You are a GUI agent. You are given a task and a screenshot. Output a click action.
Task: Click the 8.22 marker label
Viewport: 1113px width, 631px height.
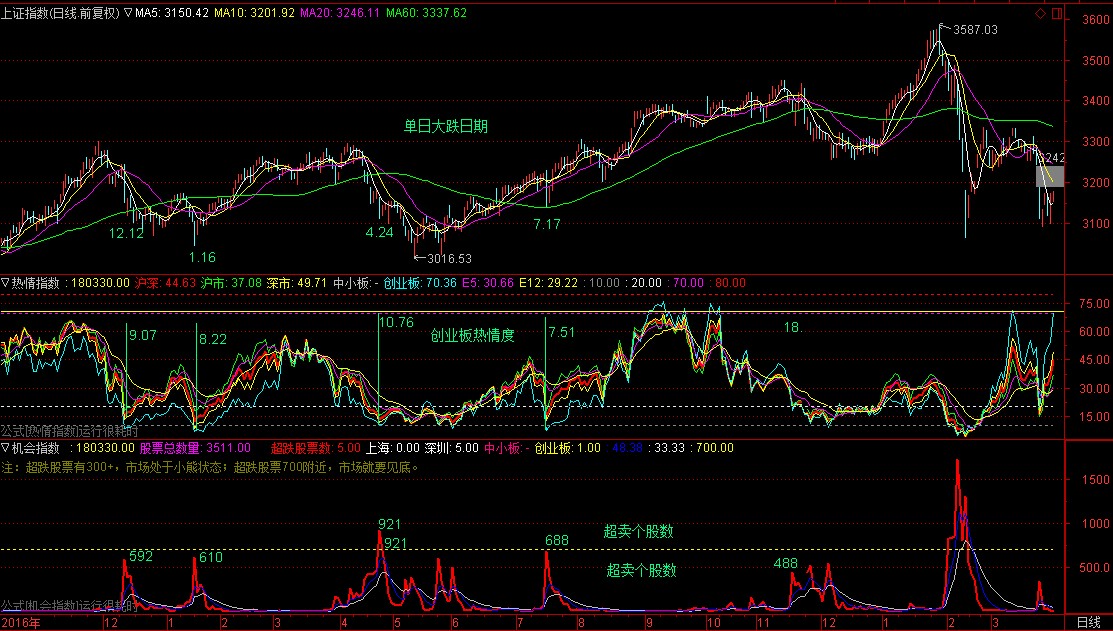[x=213, y=339]
